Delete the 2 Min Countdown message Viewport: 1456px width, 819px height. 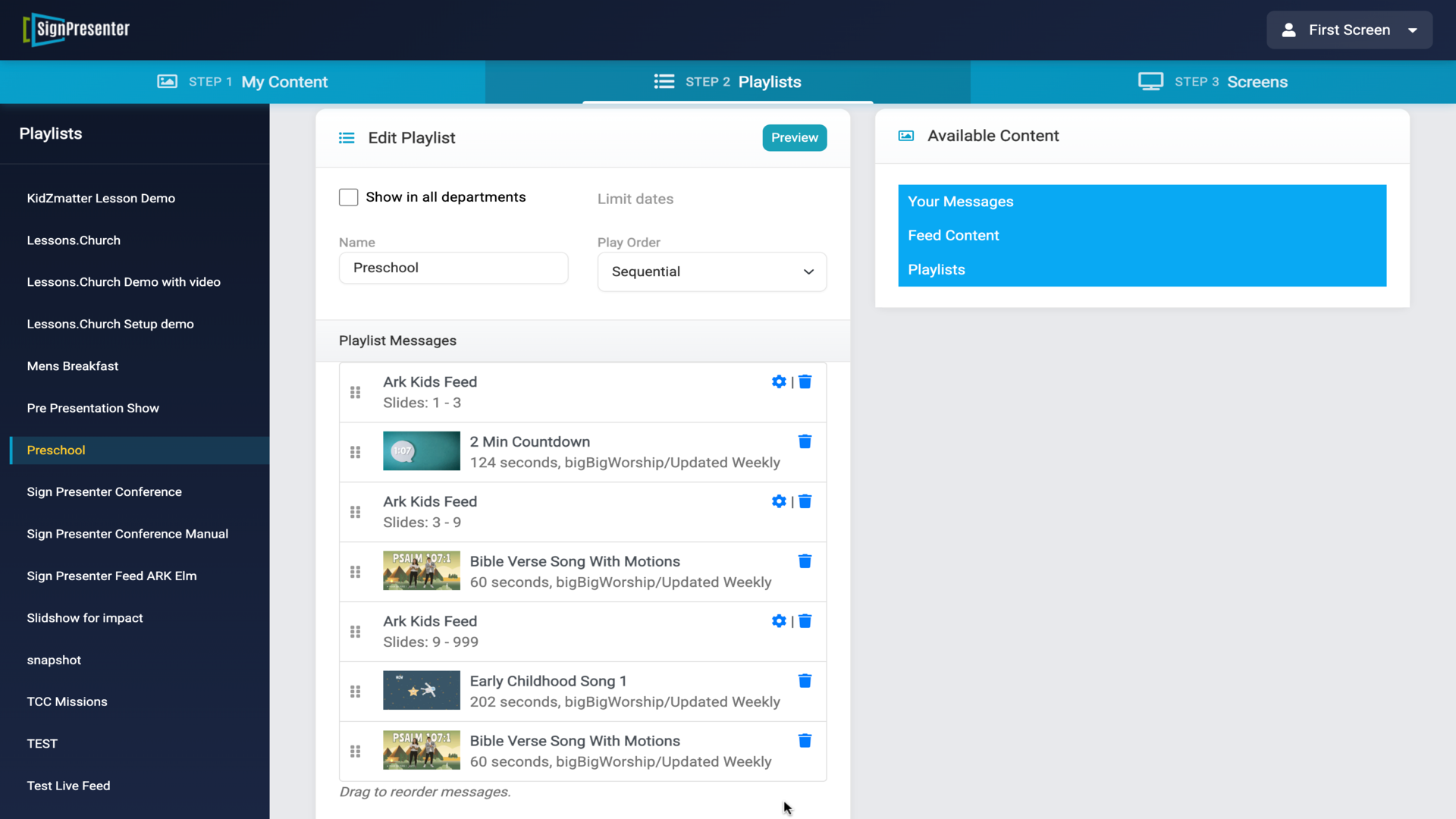805,441
